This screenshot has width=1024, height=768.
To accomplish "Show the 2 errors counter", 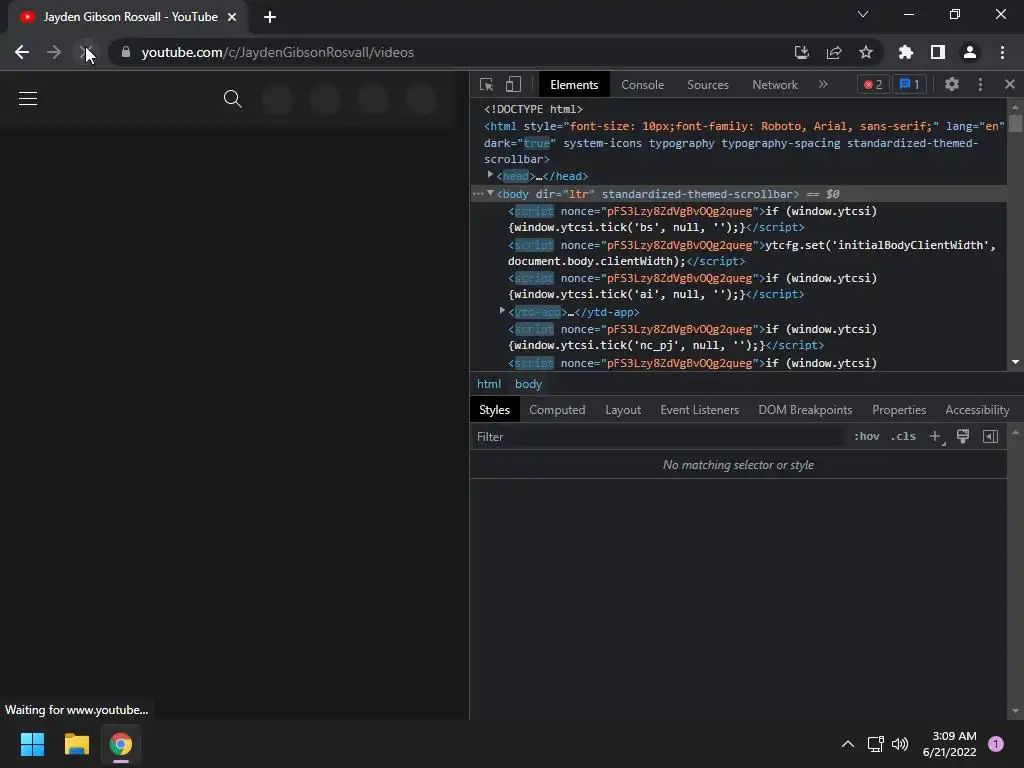I will click(x=873, y=84).
